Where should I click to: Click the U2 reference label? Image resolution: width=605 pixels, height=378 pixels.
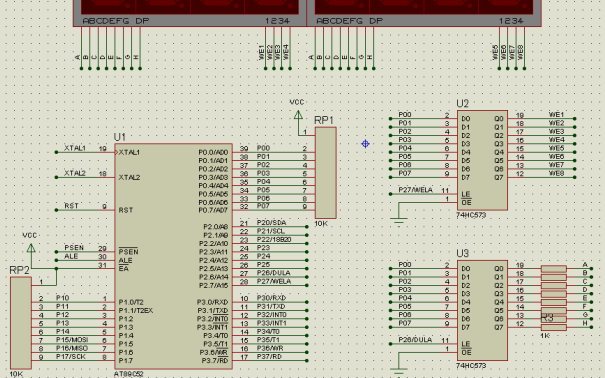(462, 104)
